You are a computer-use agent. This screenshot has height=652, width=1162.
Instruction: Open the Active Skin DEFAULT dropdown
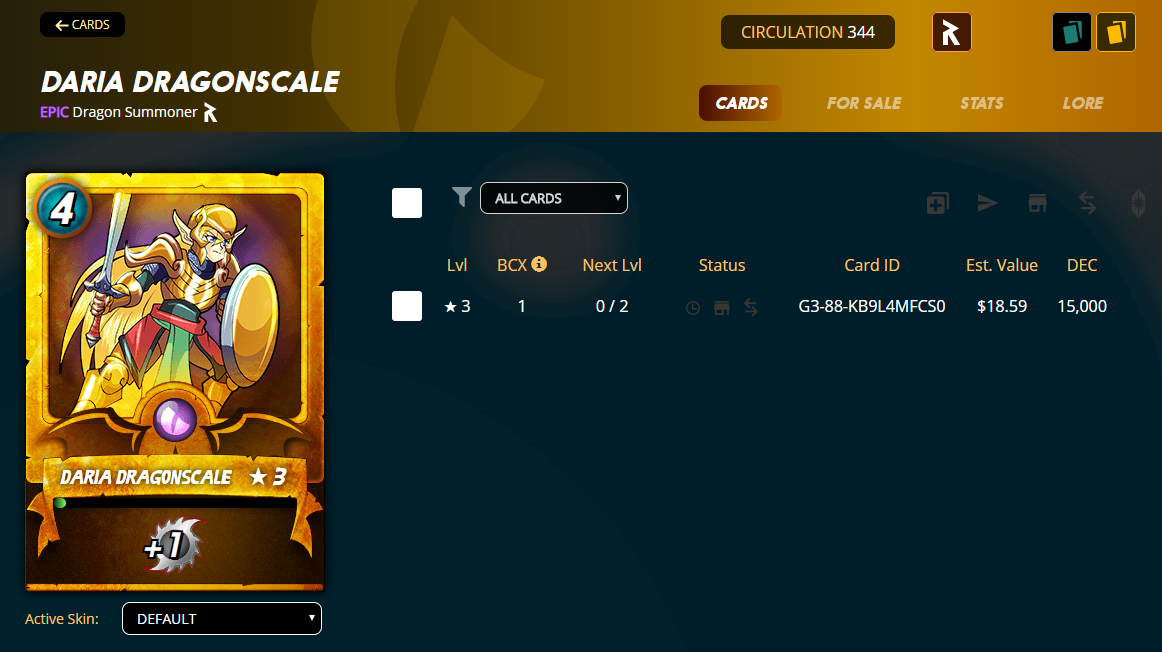222,619
